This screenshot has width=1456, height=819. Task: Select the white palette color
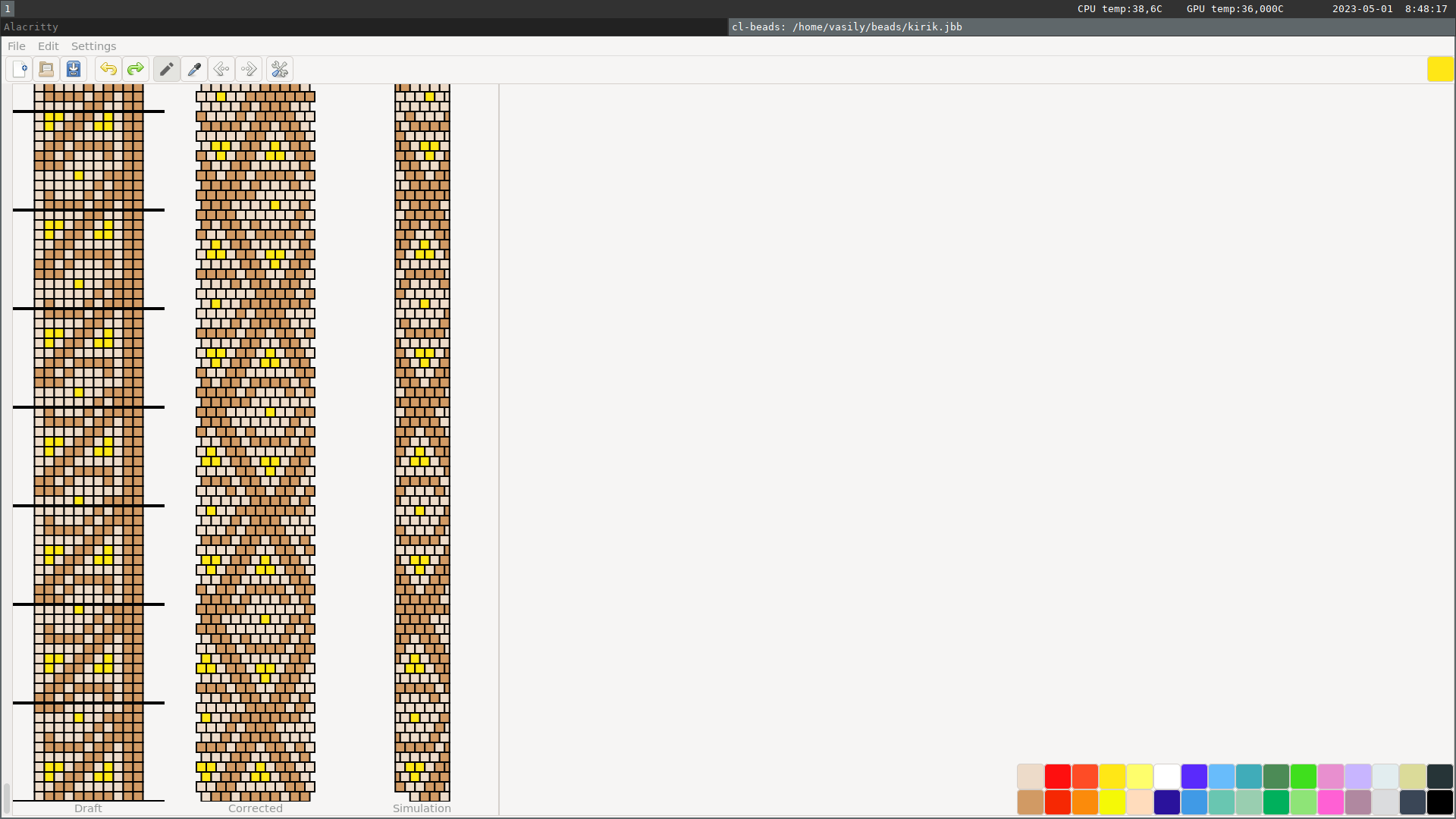click(x=1166, y=777)
